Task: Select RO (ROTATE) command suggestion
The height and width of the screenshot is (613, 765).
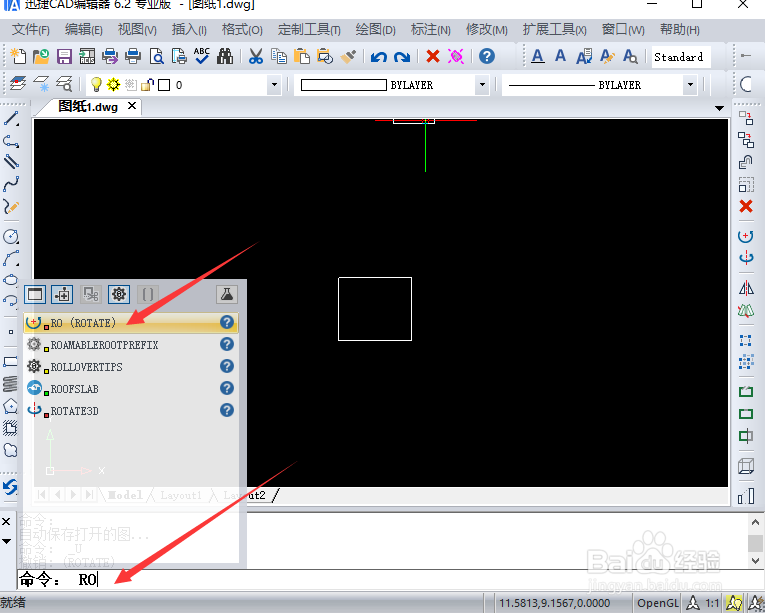Action: tap(131, 323)
